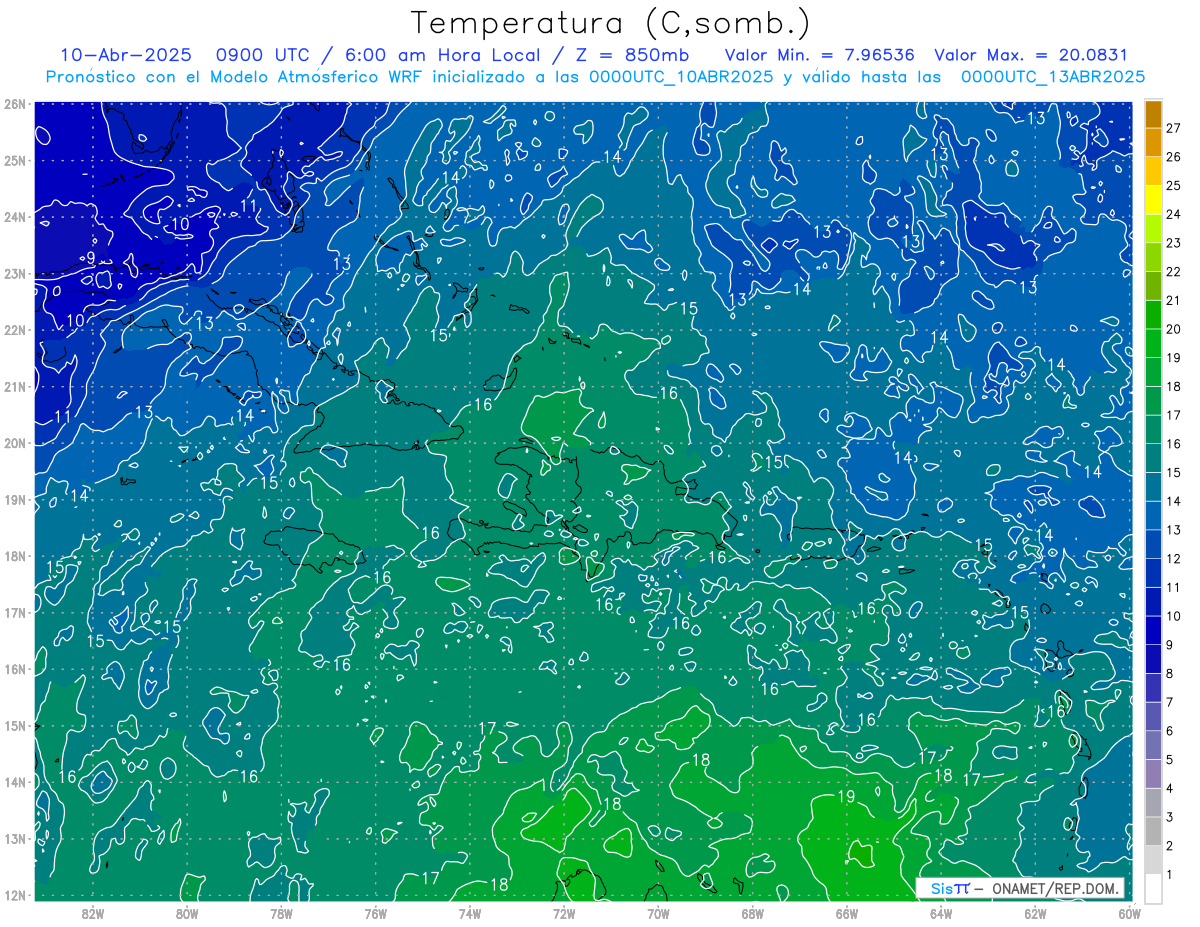Click latitude axis label '16N'
The height and width of the screenshot is (927, 1200).
click(14, 669)
